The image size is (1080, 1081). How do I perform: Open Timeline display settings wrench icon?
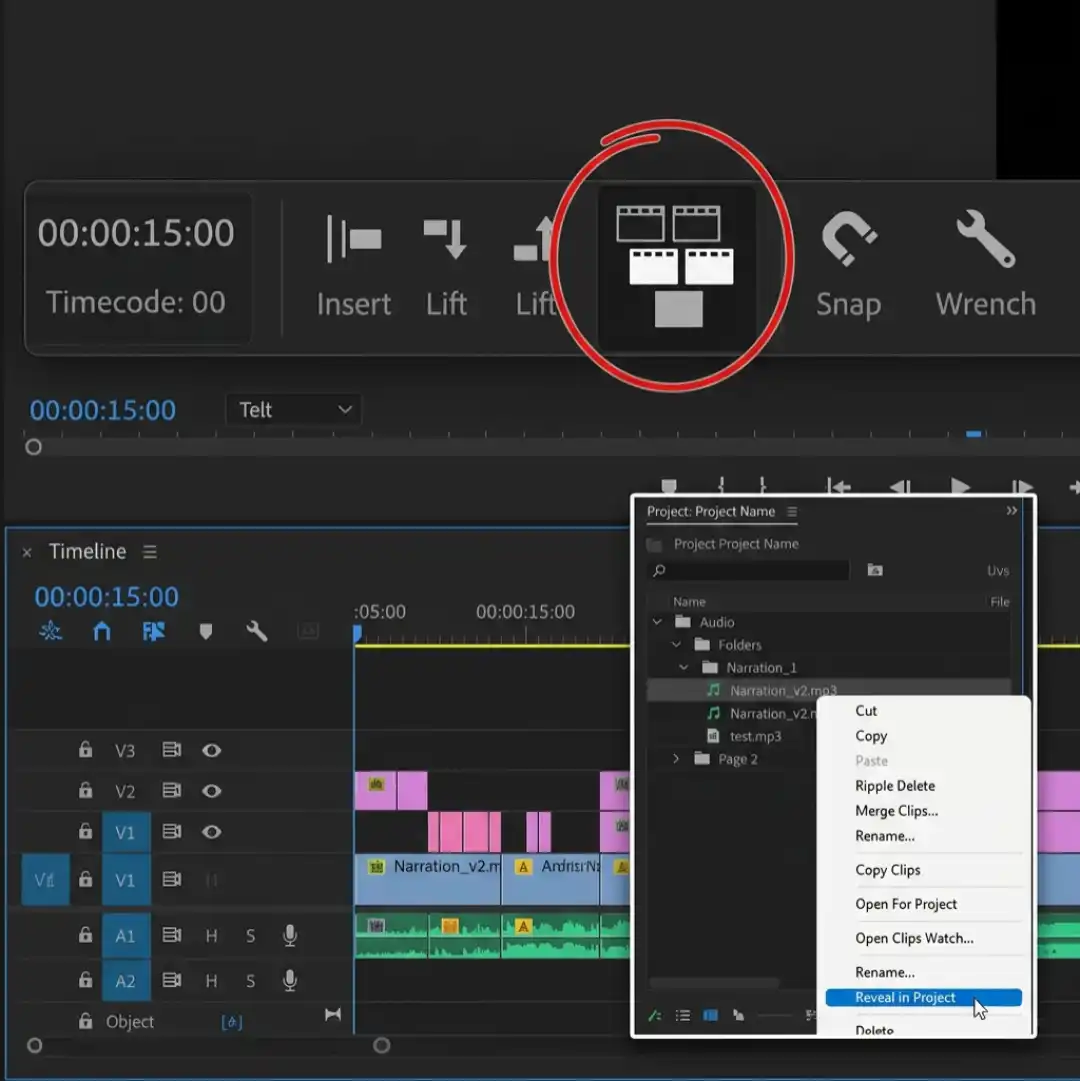point(256,631)
